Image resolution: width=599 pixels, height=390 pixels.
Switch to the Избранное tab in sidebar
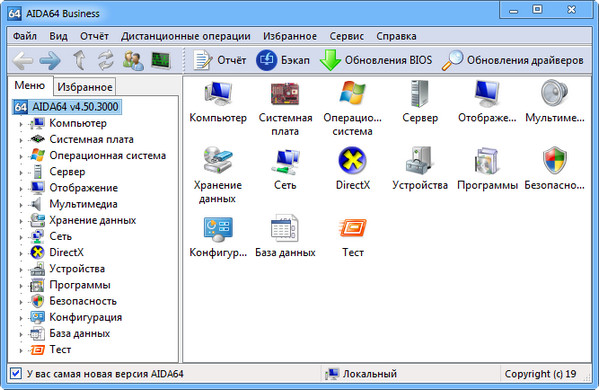point(84,87)
